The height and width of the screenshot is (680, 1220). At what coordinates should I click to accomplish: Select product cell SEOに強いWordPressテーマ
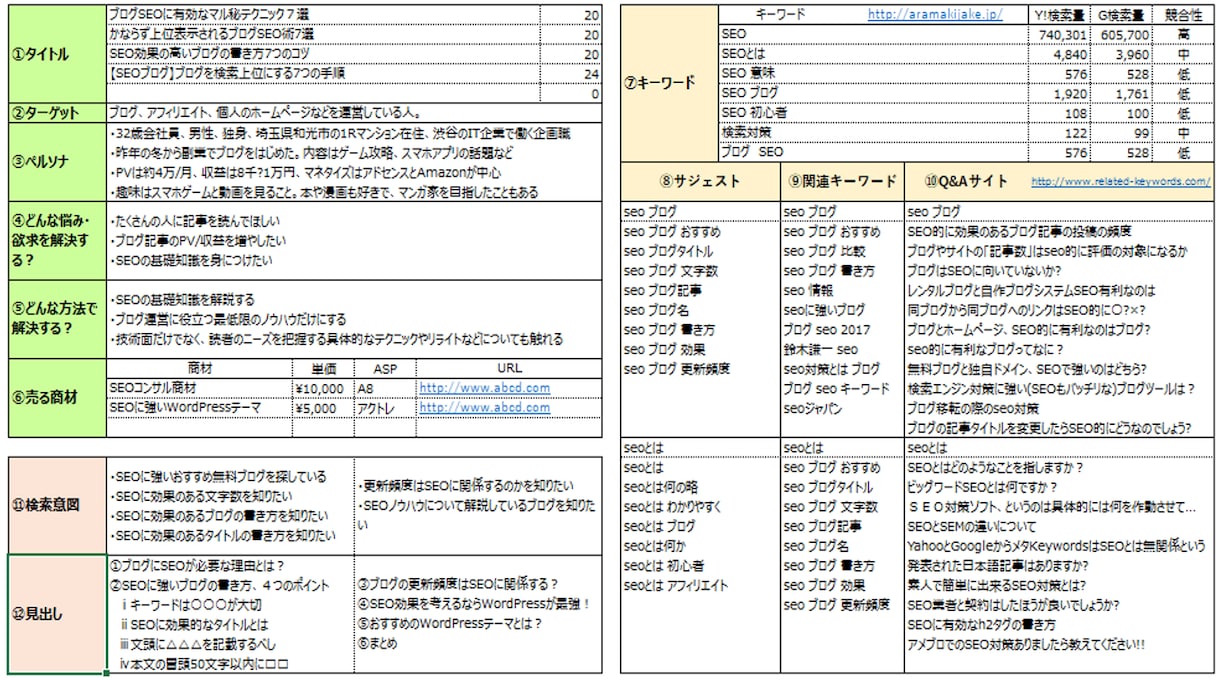(199, 408)
